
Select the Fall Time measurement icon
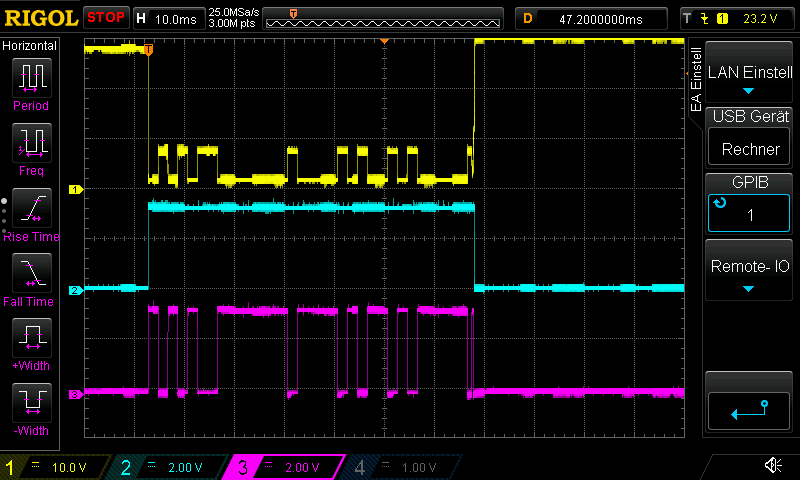[x=32, y=272]
